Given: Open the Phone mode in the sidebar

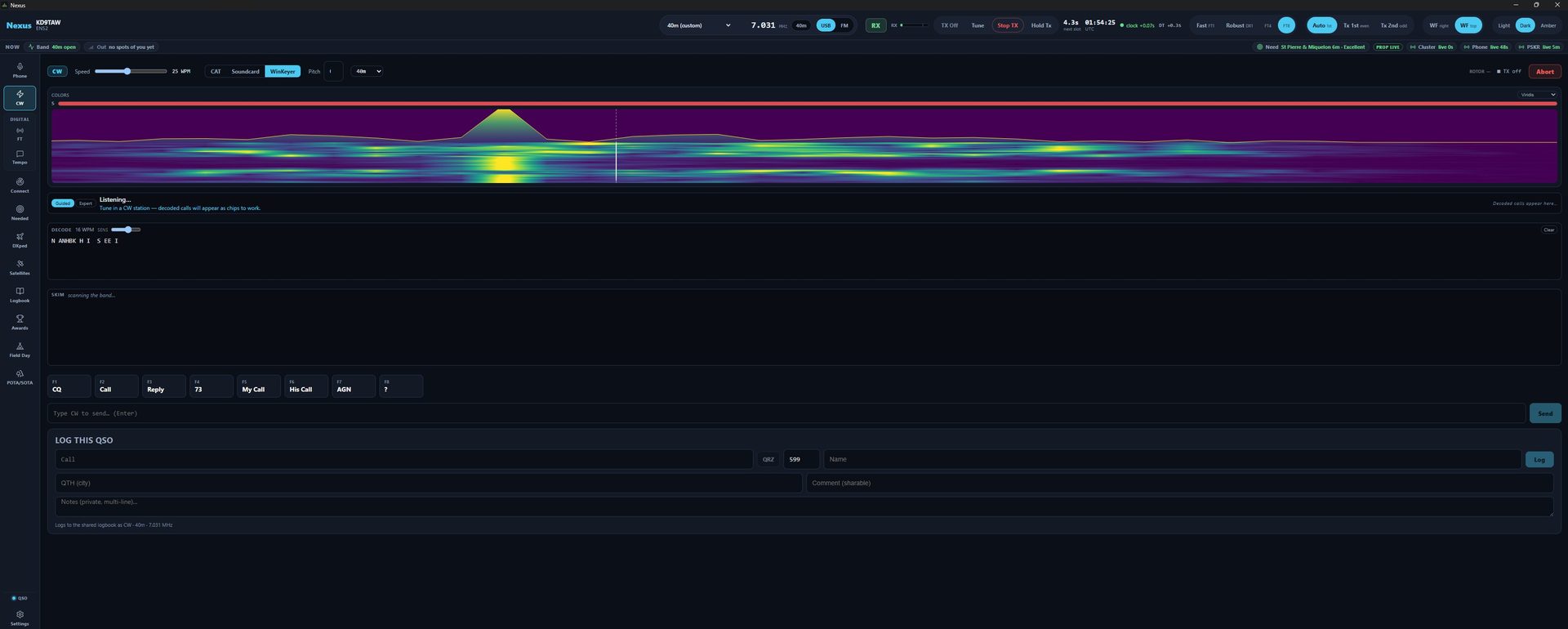Looking at the screenshot, I should pyautogui.click(x=20, y=70).
